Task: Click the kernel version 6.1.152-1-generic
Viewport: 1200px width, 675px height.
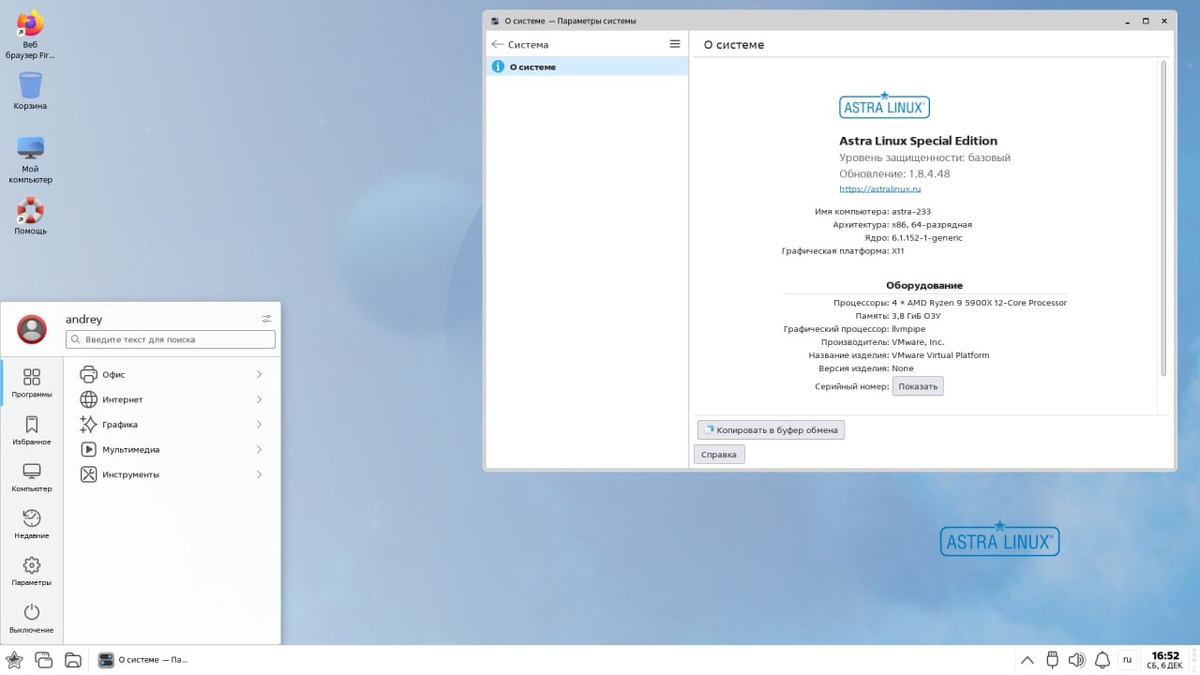Action: coord(927,238)
